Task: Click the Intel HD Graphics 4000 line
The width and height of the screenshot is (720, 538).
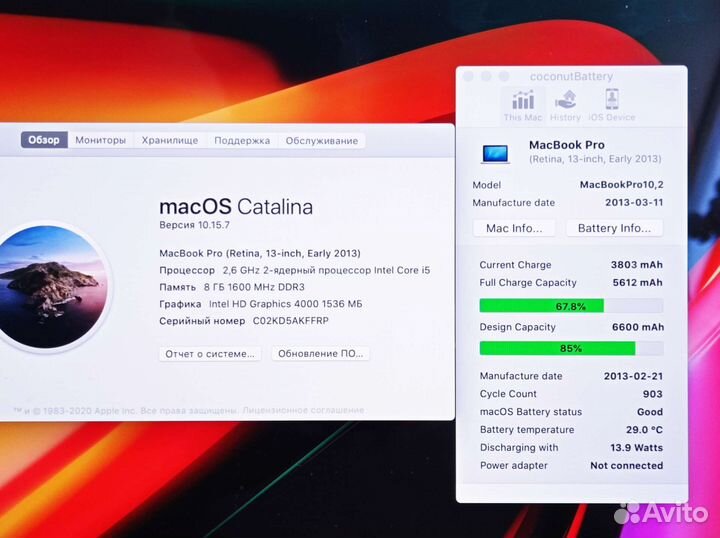Action: pos(261,304)
